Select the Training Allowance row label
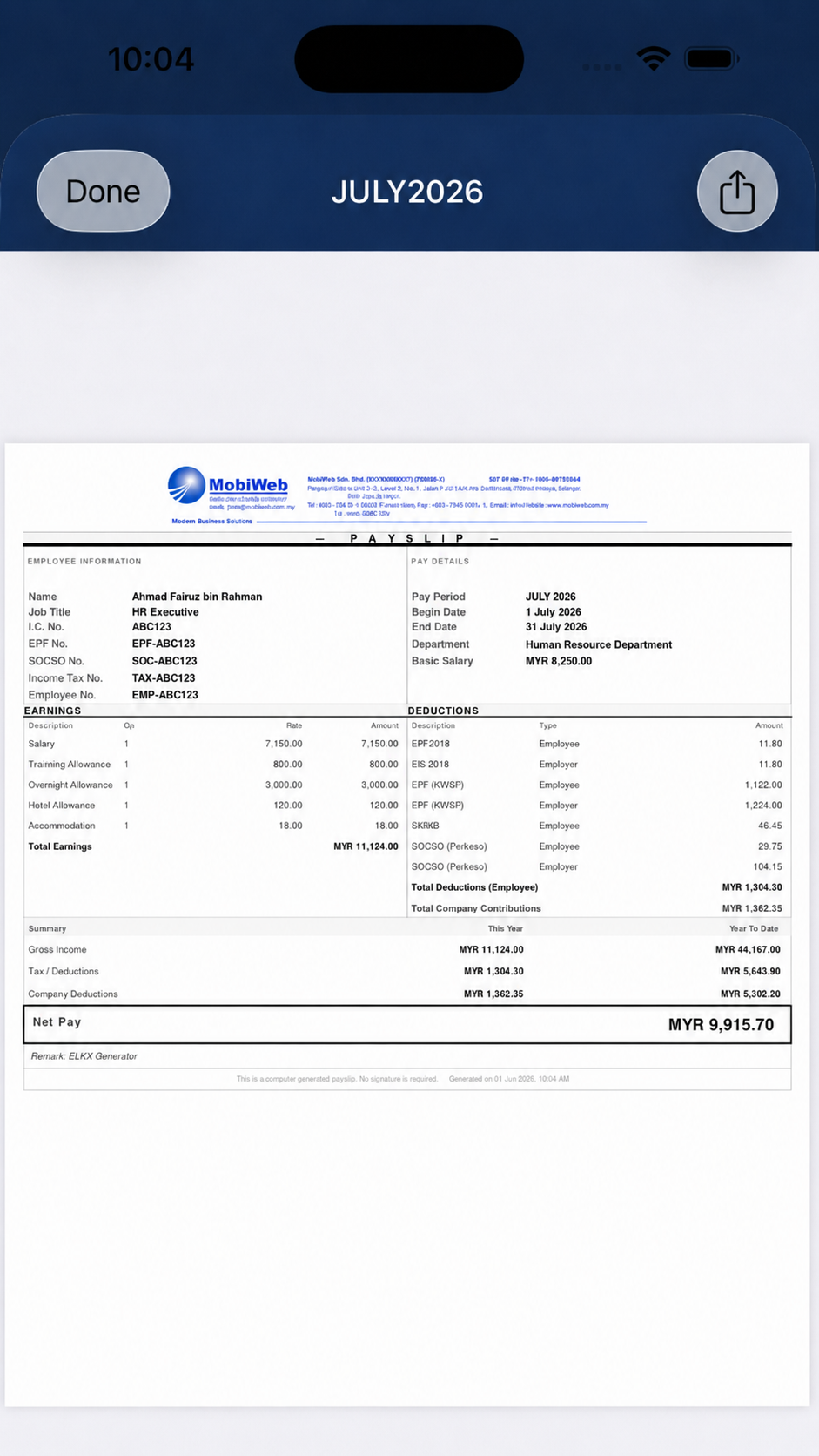 click(x=70, y=765)
